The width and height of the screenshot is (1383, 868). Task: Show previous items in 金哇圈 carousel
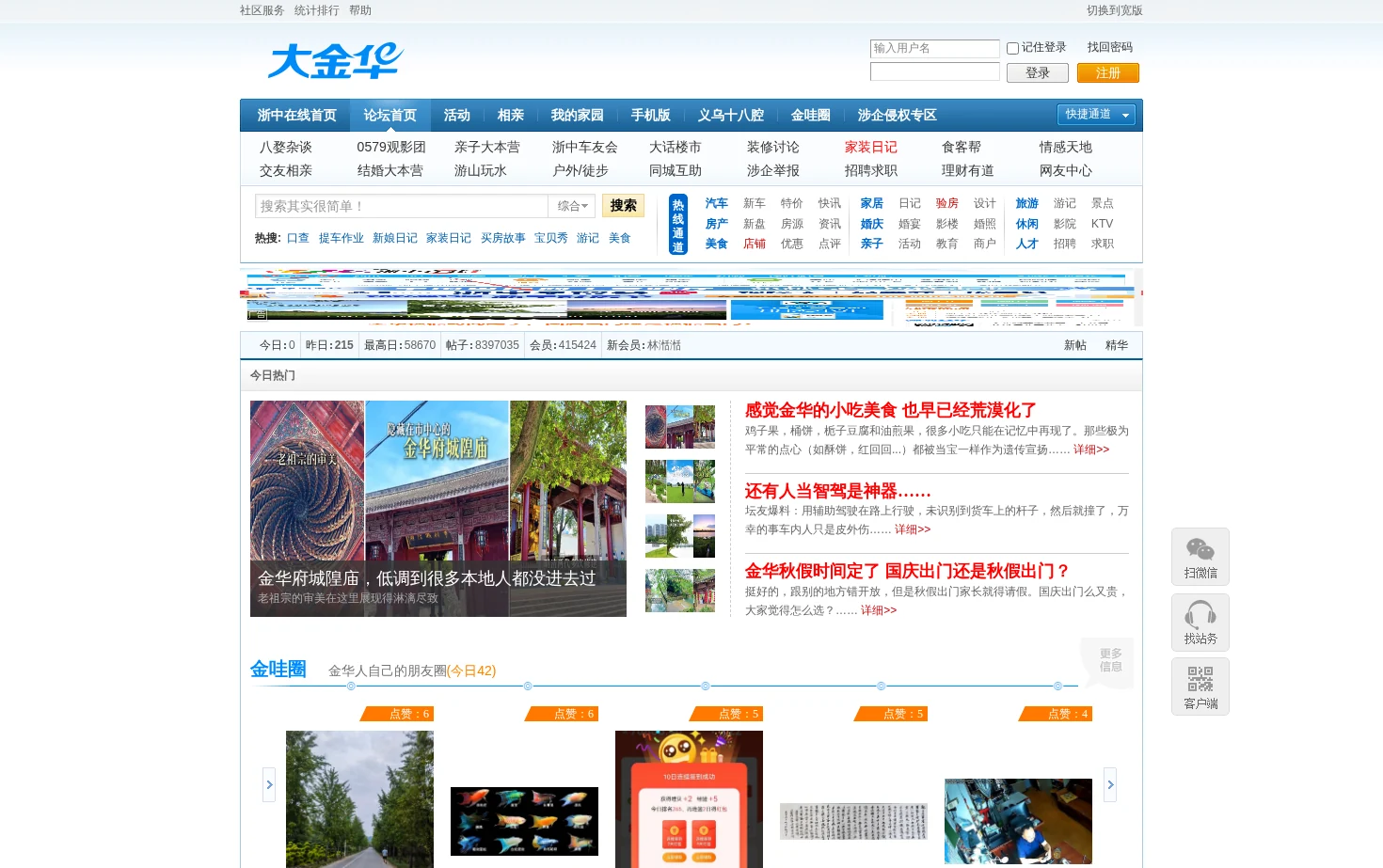pyautogui.click(x=269, y=784)
